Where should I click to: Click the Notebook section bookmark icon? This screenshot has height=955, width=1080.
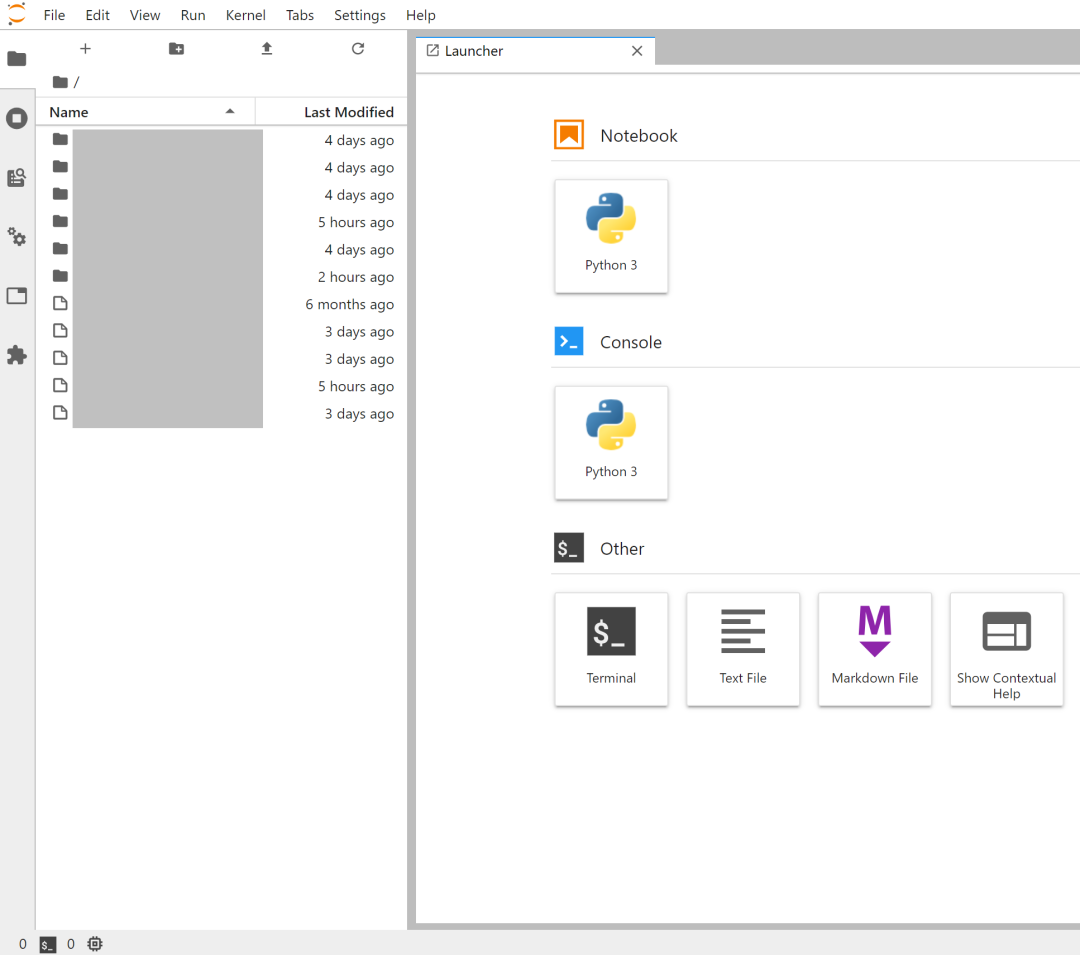click(x=569, y=135)
